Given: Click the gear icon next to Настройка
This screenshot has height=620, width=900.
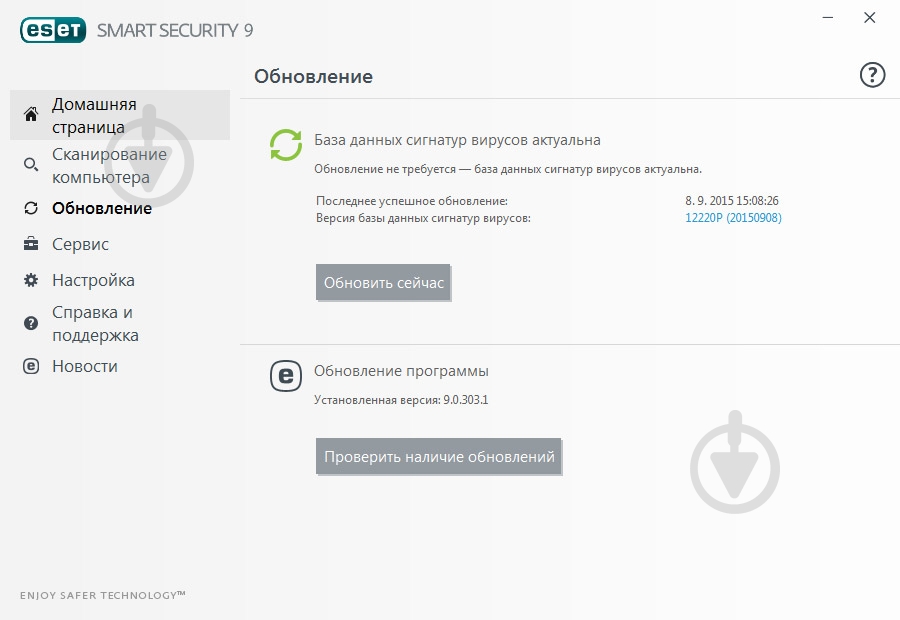Looking at the screenshot, I should coord(32,280).
